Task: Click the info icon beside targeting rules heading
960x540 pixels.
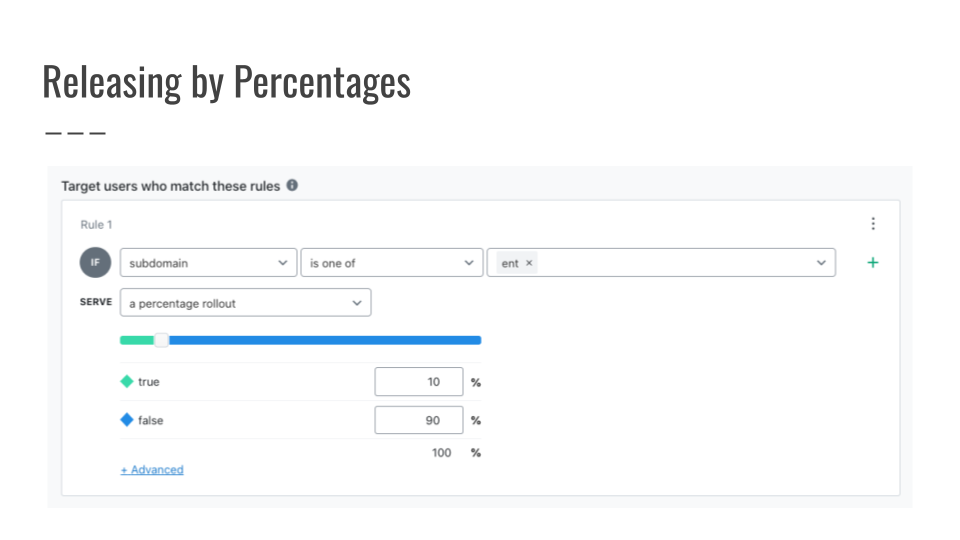Action: pyautogui.click(x=292, y=185)
